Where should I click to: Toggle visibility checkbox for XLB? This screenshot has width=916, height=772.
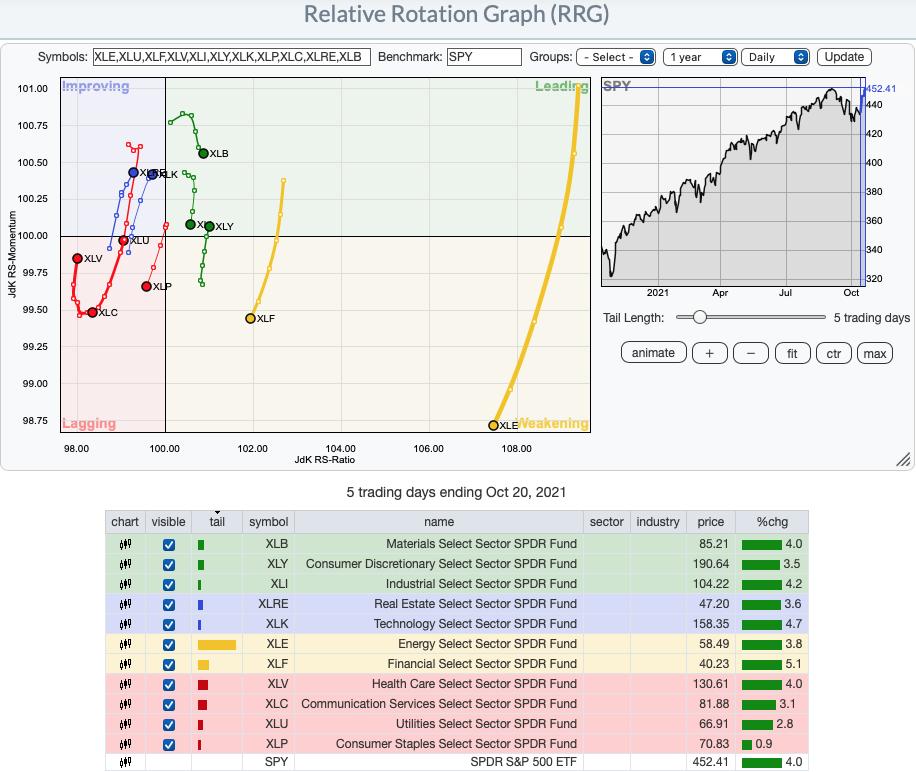[x=169, y=545]
